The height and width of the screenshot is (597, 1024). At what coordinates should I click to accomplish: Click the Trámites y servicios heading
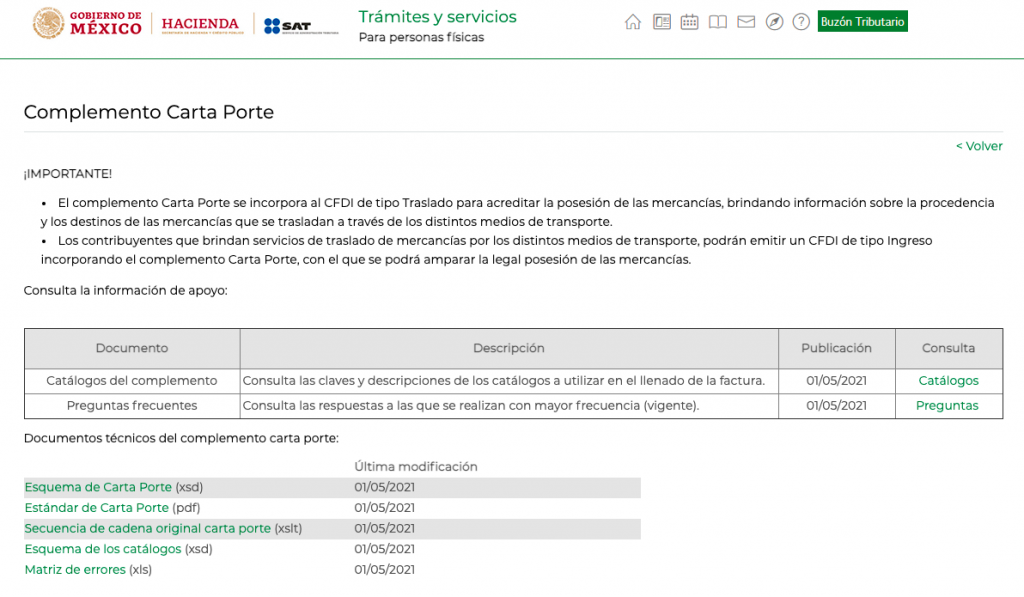tap(438, 17)
